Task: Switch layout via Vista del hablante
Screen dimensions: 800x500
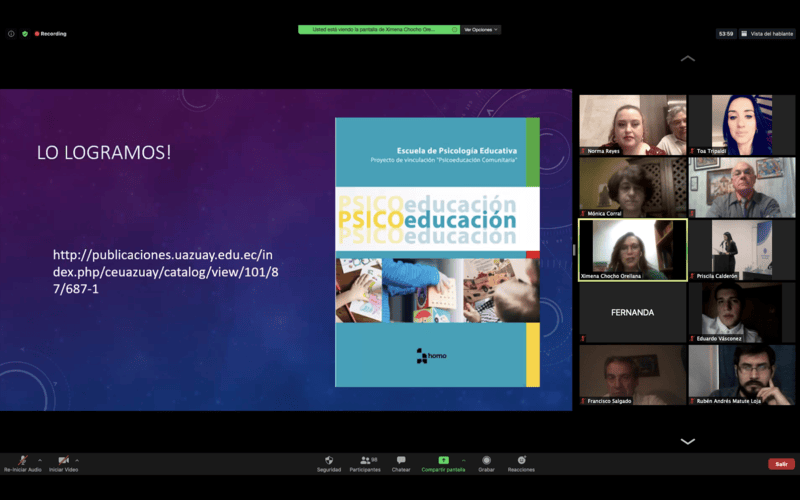Action: click(767, 34)
